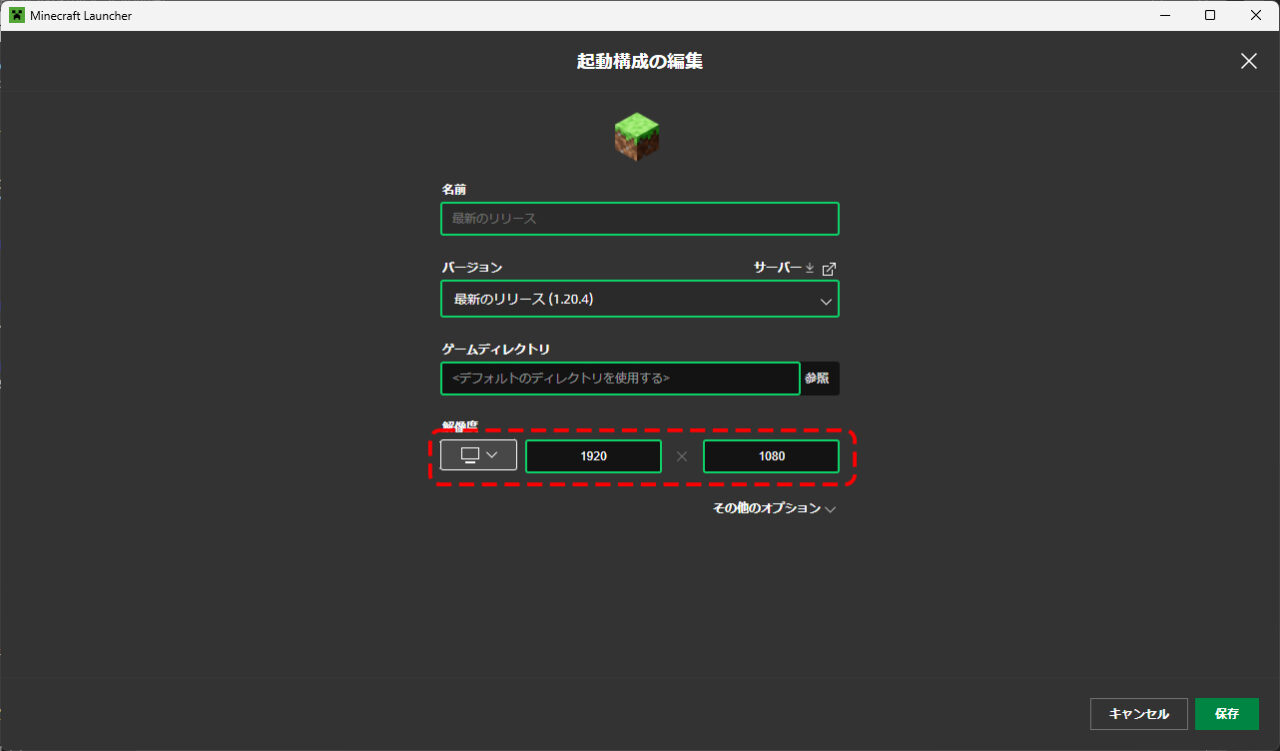This screenshot has height=751, width=1280.
Task: Open the バージョン dropdown
Action: click(639, 299)
